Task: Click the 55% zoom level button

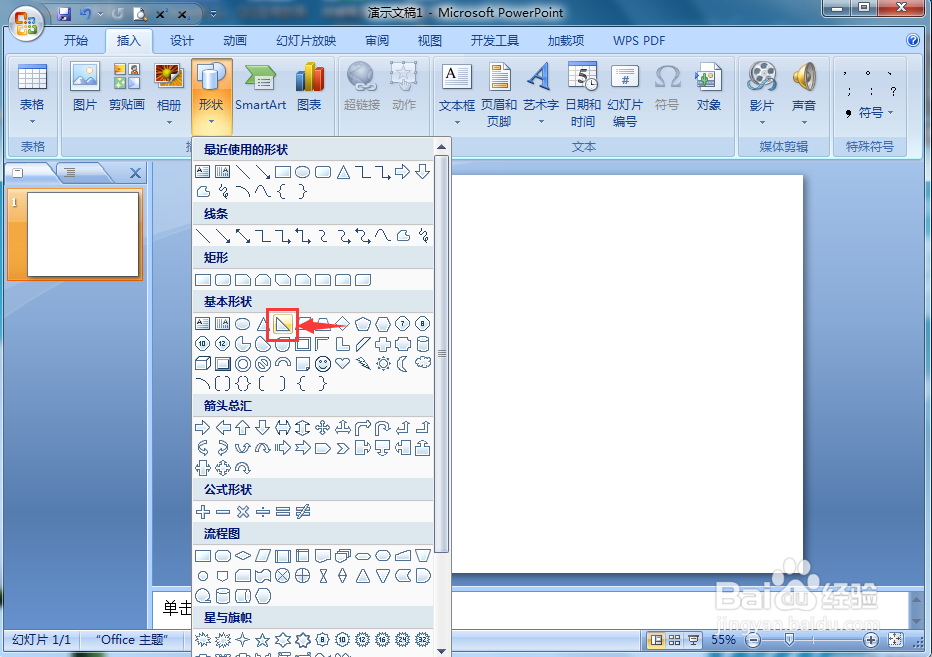Action: [x=723, y=640]
